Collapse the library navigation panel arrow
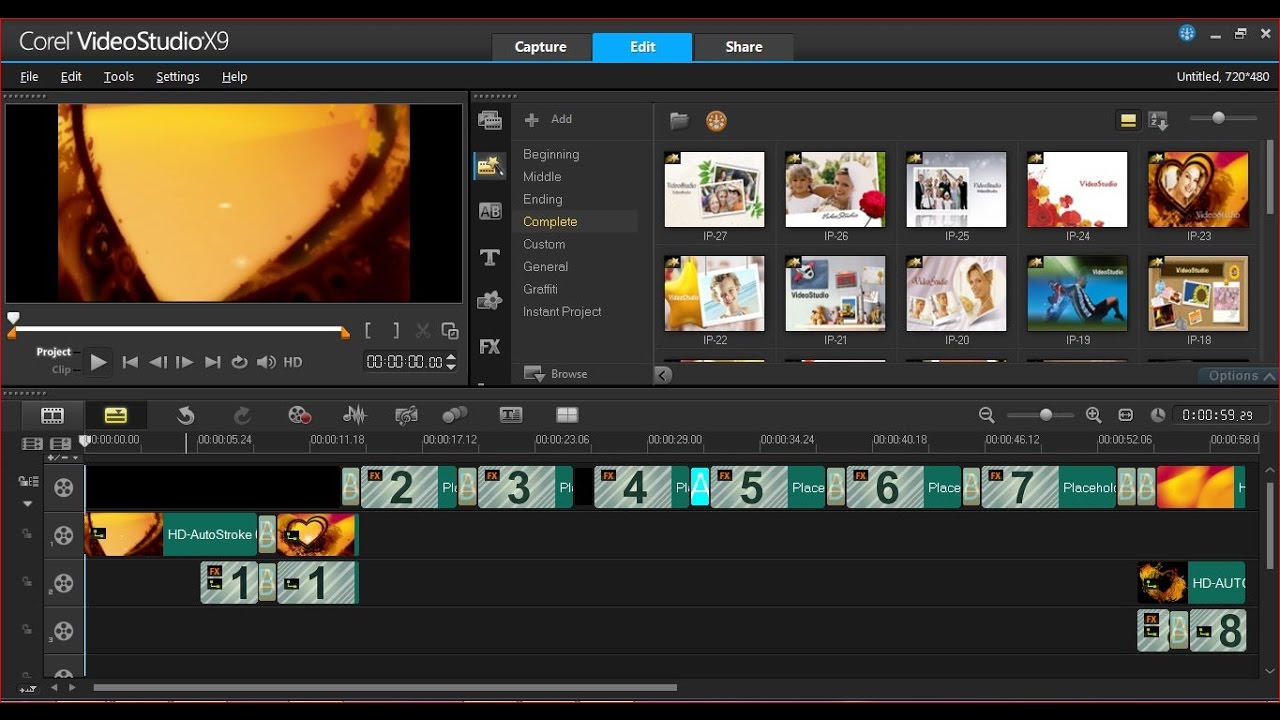The height and width of the screenshot is (720, 1280). point(663,375)
